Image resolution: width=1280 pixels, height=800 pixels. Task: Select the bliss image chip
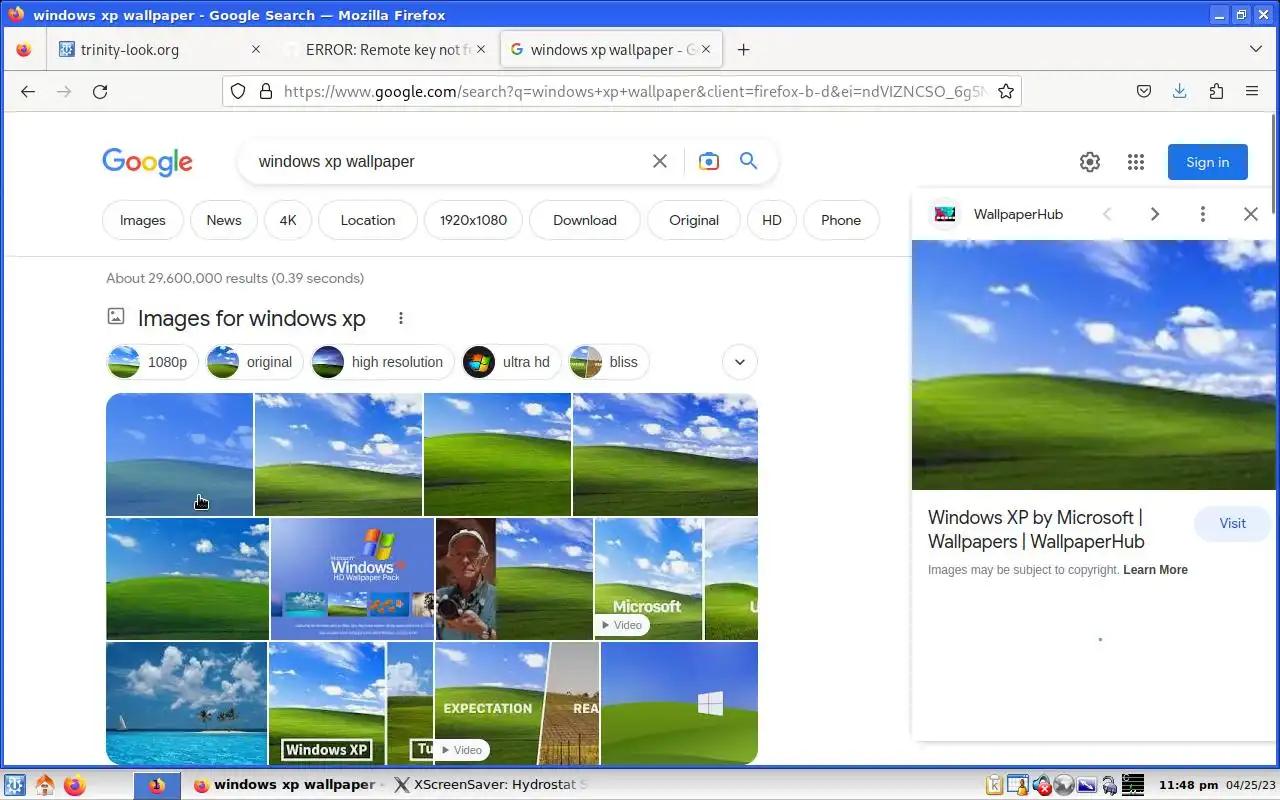point(609,362)
